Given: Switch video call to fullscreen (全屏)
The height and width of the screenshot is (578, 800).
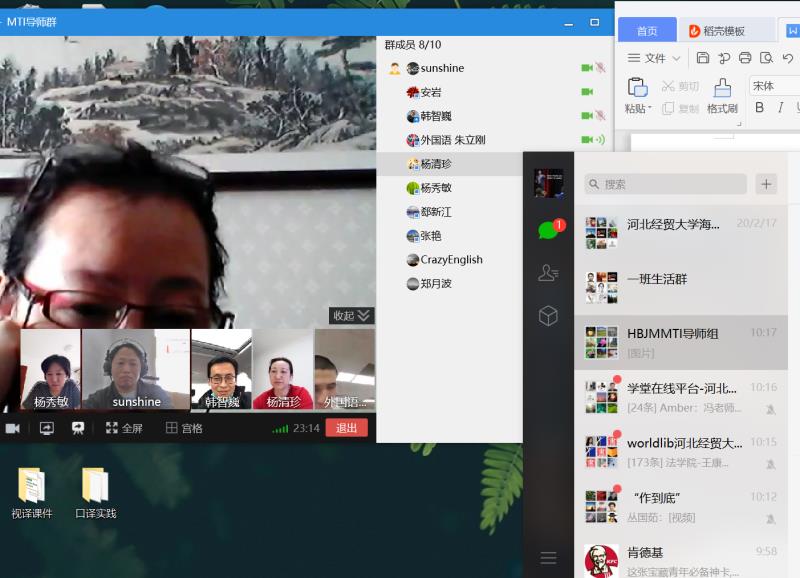Looking at the screenshot, I should [x=124, y=428].
